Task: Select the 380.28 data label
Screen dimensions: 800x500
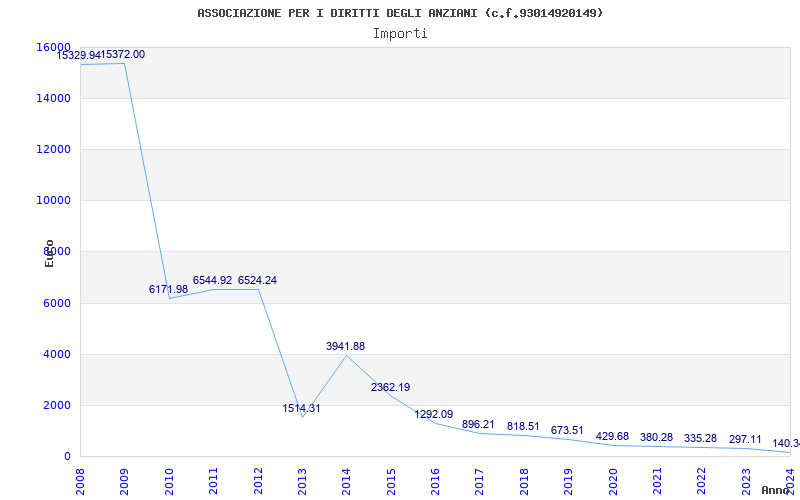Action: pos(656,438)
